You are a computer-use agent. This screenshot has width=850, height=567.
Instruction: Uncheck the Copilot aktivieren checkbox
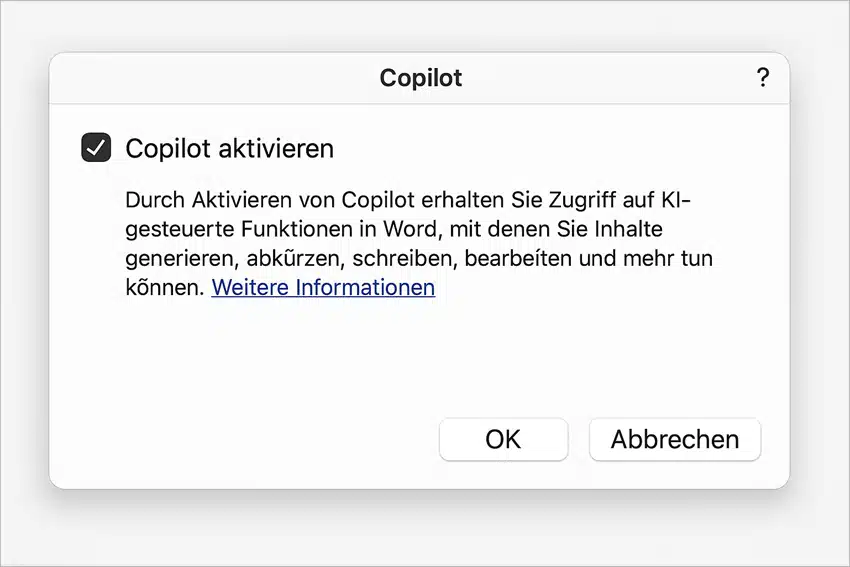tap(96, 147)
